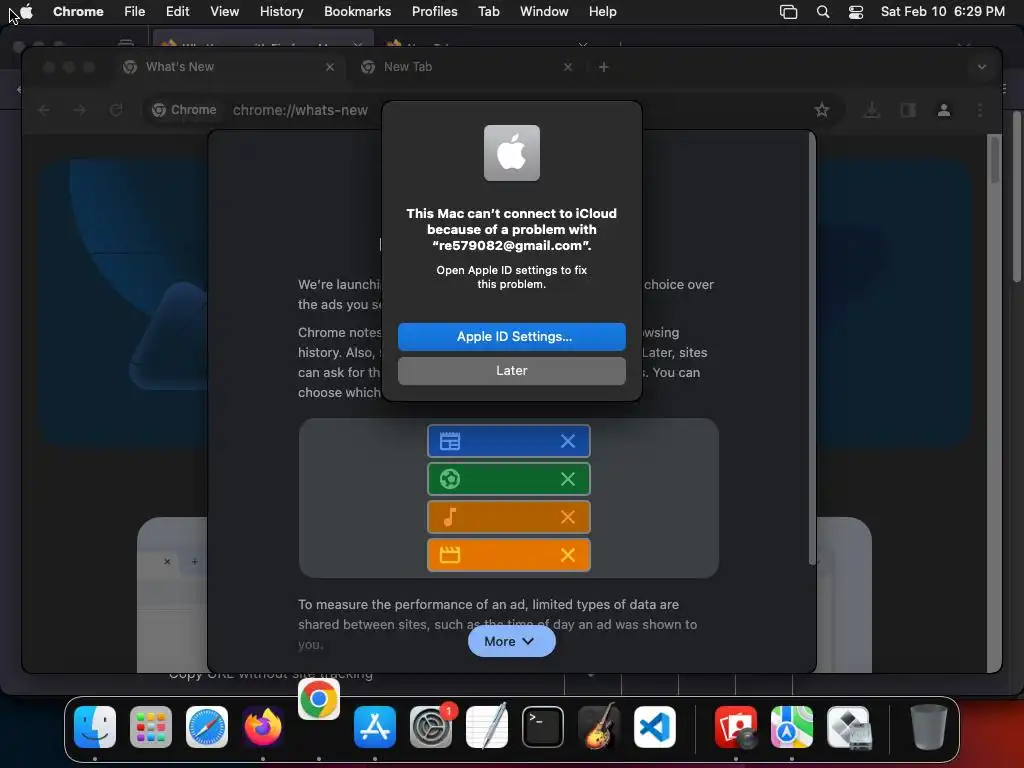
Task: Open the History menu
Action: point(281,11)
